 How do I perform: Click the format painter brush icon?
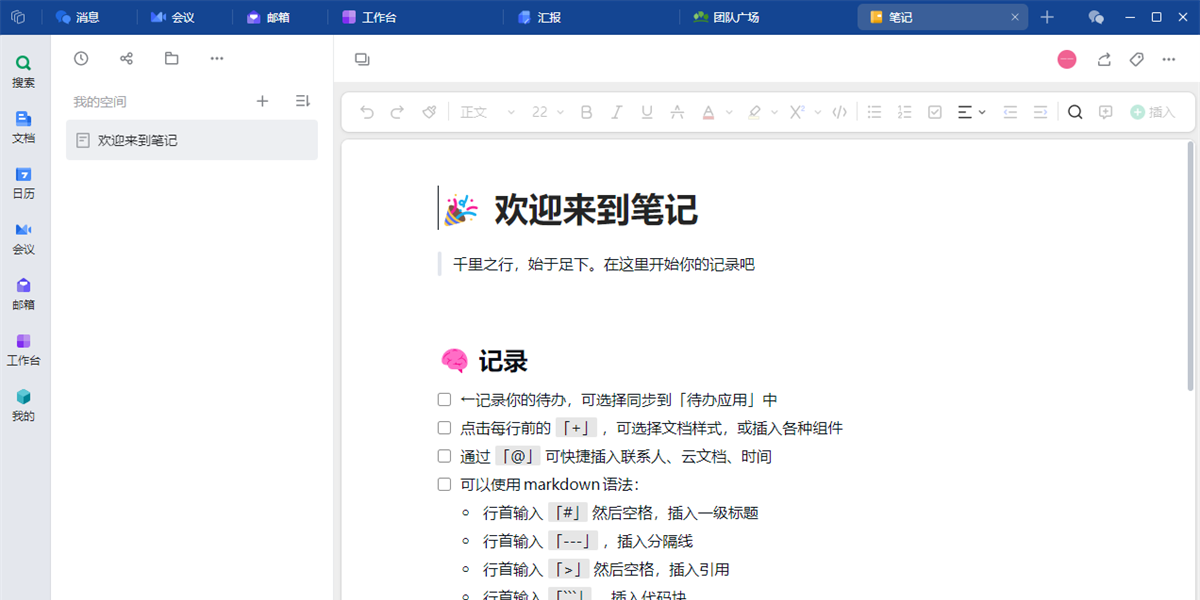coord(428,112)
